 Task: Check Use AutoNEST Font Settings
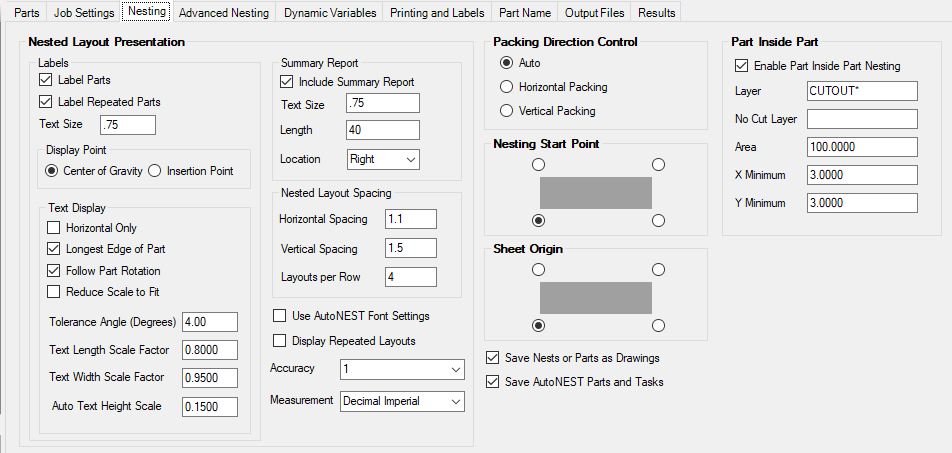280,316
